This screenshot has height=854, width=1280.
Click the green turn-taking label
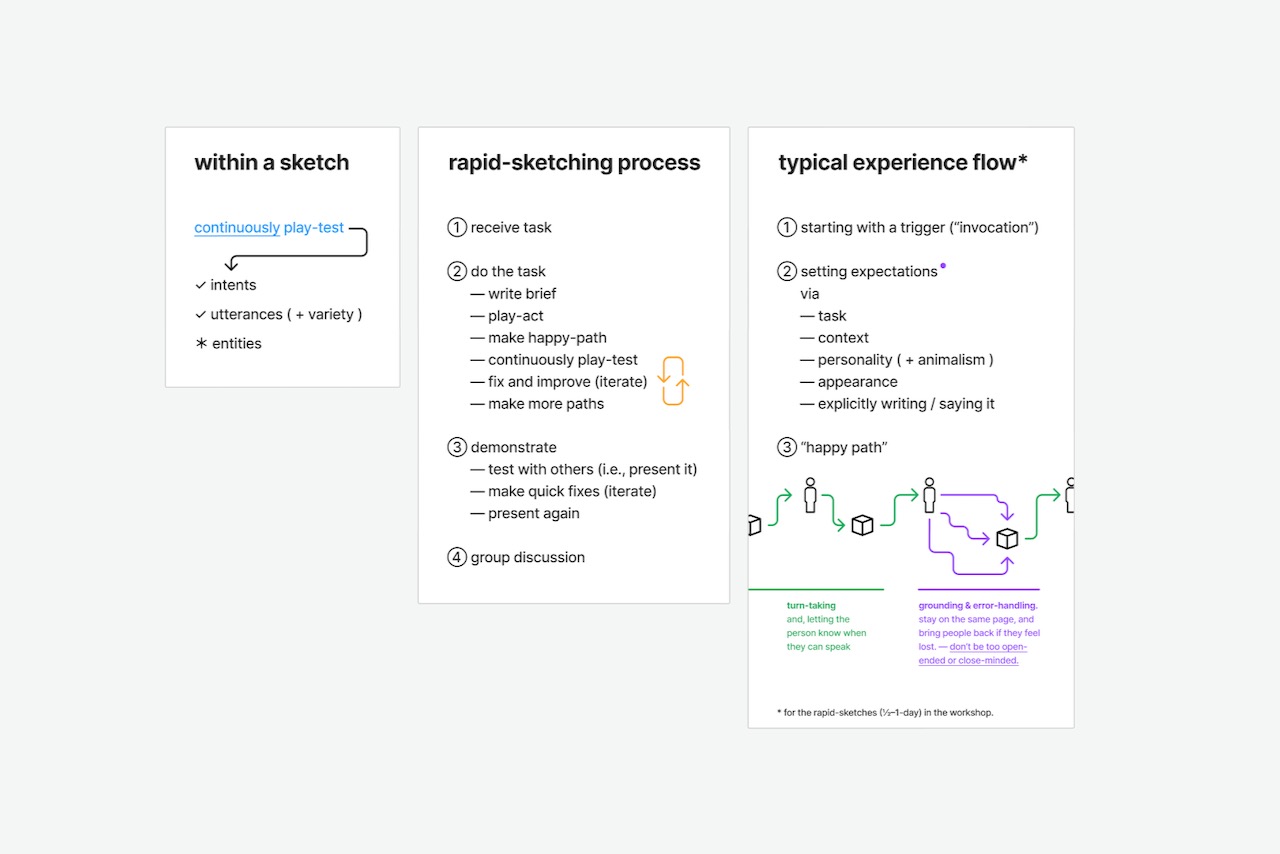point(811,606)
